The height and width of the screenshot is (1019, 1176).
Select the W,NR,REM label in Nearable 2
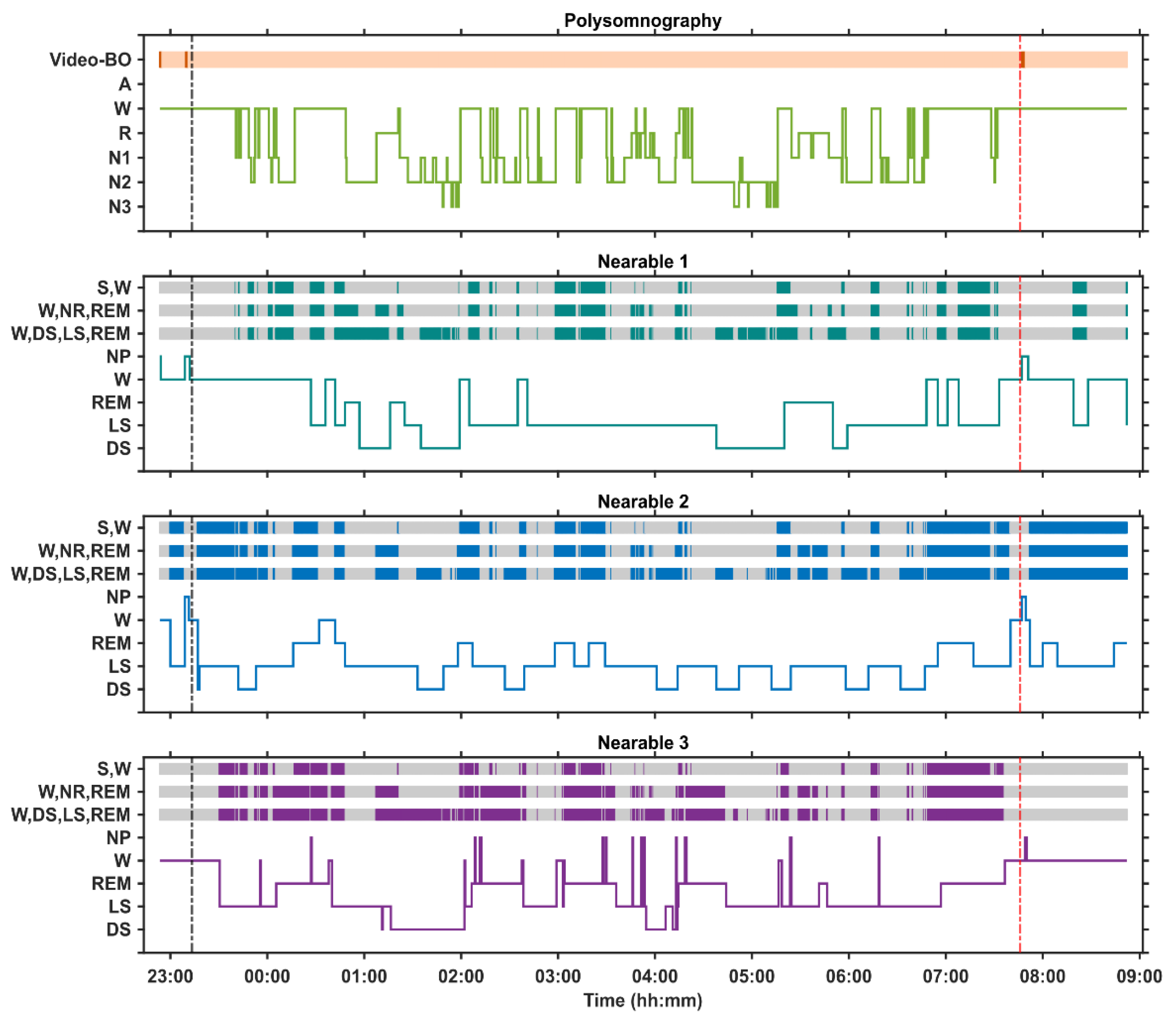[84, 550]
